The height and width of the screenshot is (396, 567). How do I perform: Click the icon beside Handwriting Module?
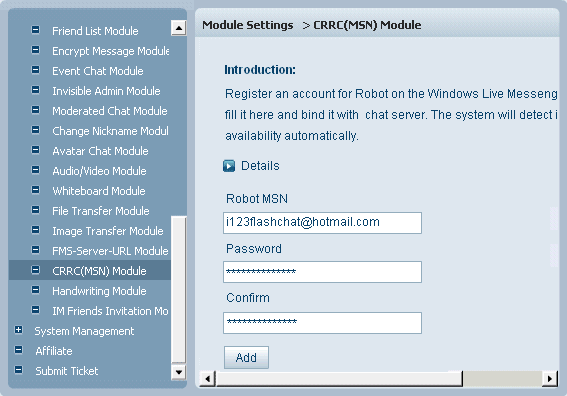(35, 290)
